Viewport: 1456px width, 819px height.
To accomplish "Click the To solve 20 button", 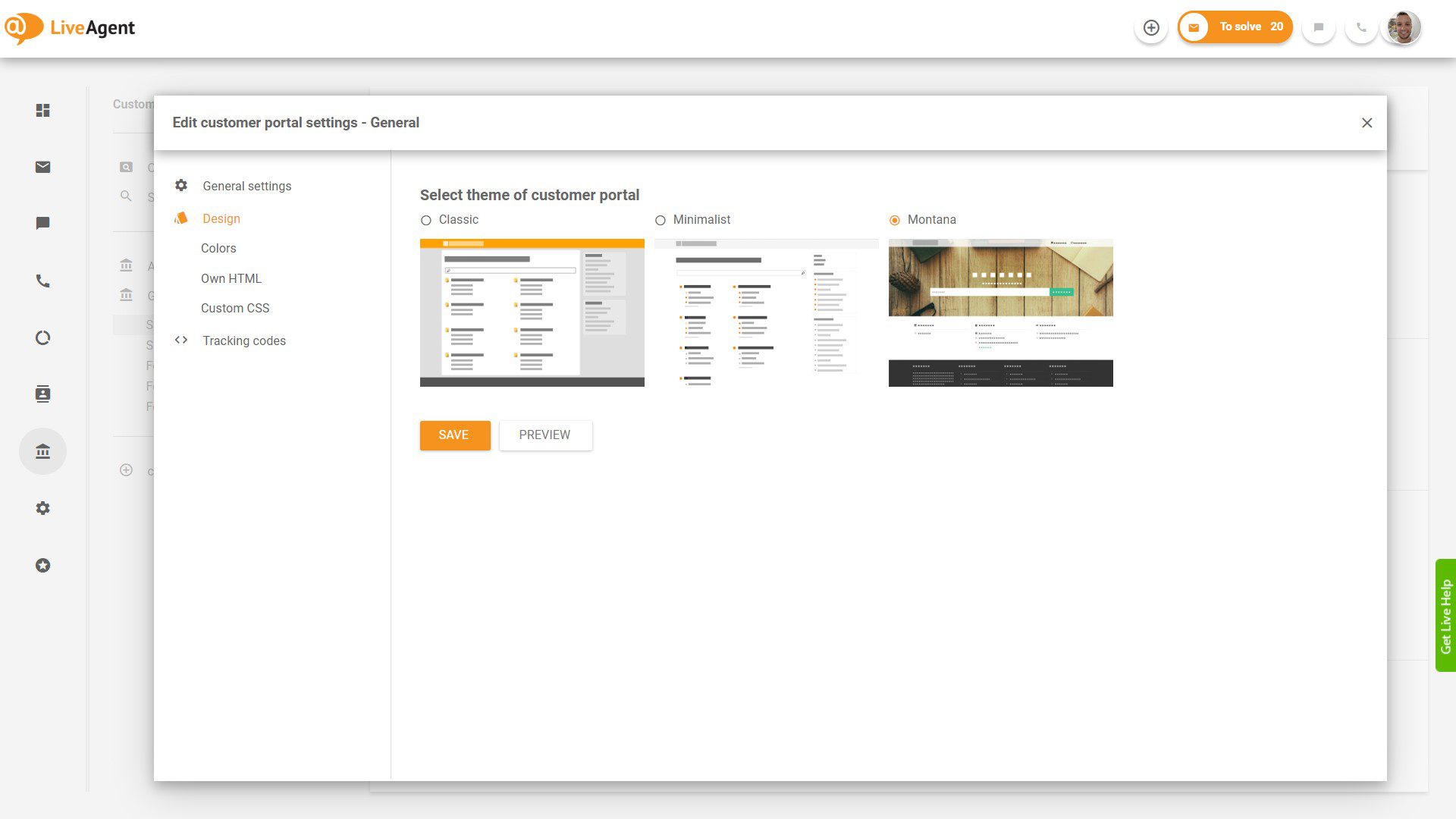I will point(1235,27).
